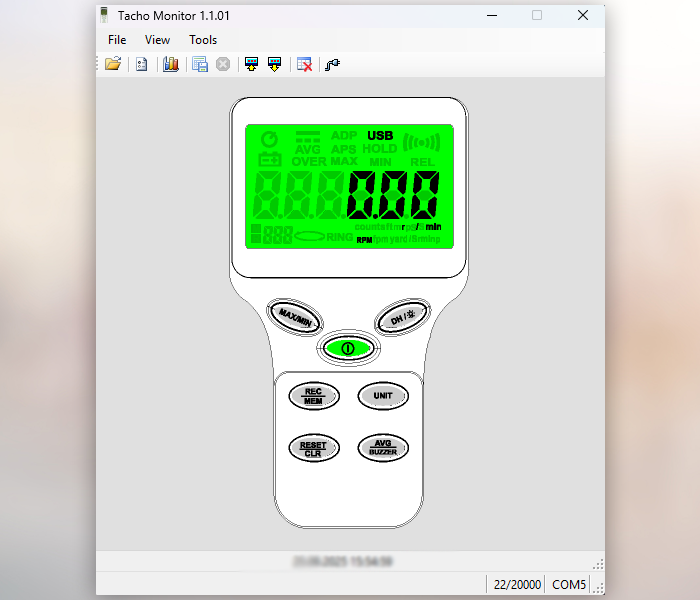Open the View menu

[x=157, y=40]
